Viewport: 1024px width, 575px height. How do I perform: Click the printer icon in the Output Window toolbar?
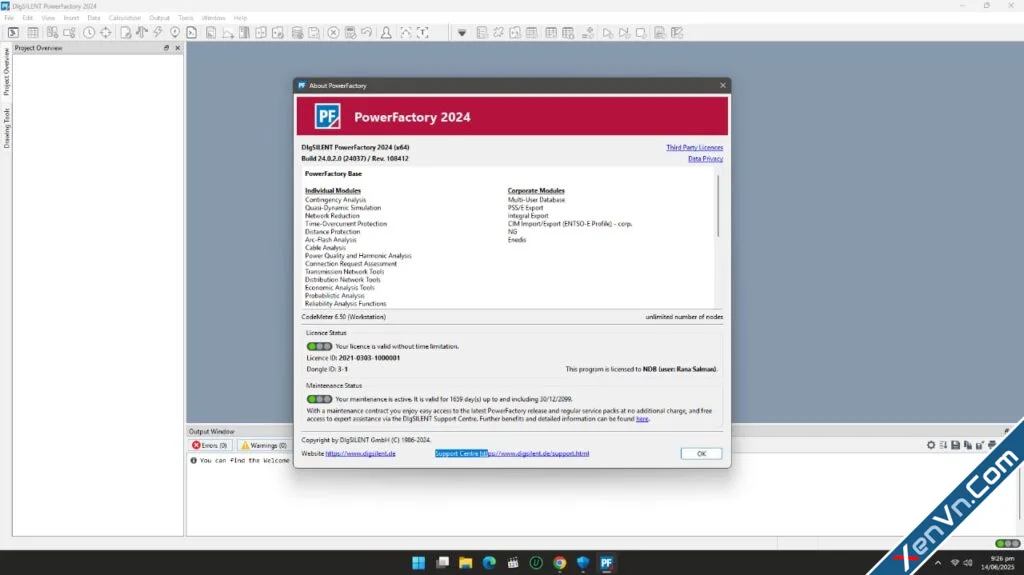tap(992, 445)
